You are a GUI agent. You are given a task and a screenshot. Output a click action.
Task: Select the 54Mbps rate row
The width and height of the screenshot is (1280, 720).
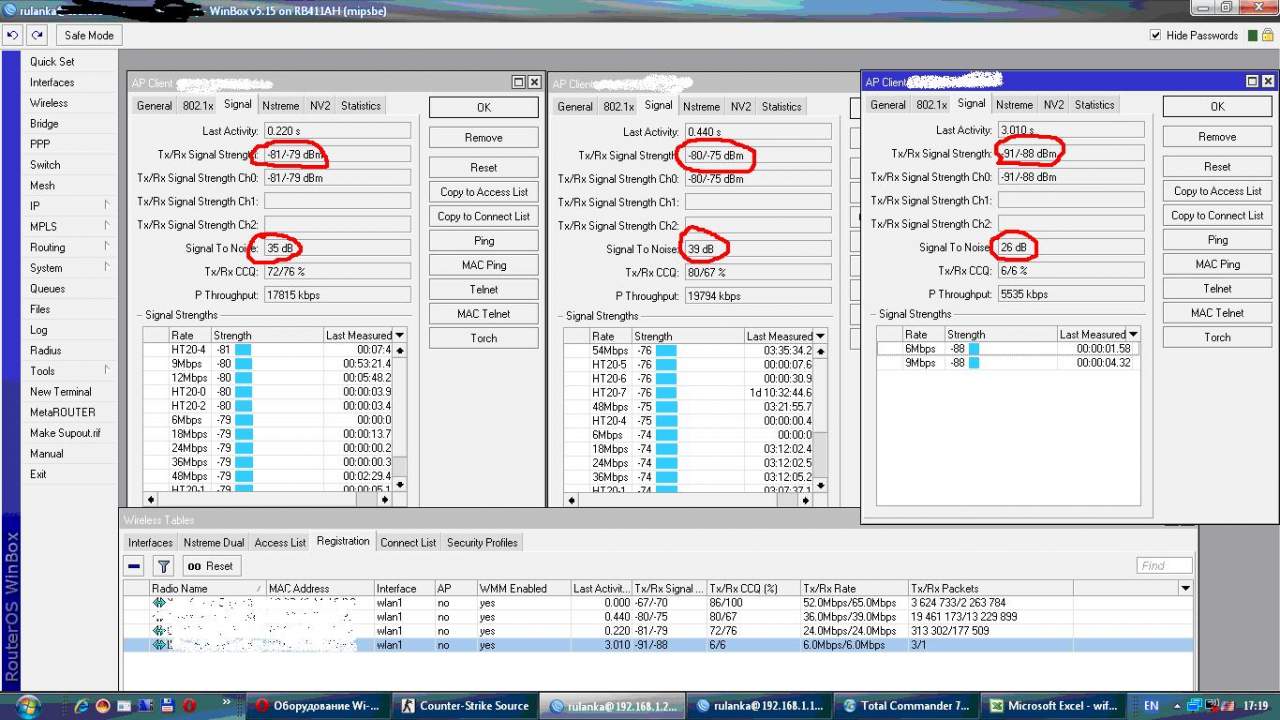[689, 351]
